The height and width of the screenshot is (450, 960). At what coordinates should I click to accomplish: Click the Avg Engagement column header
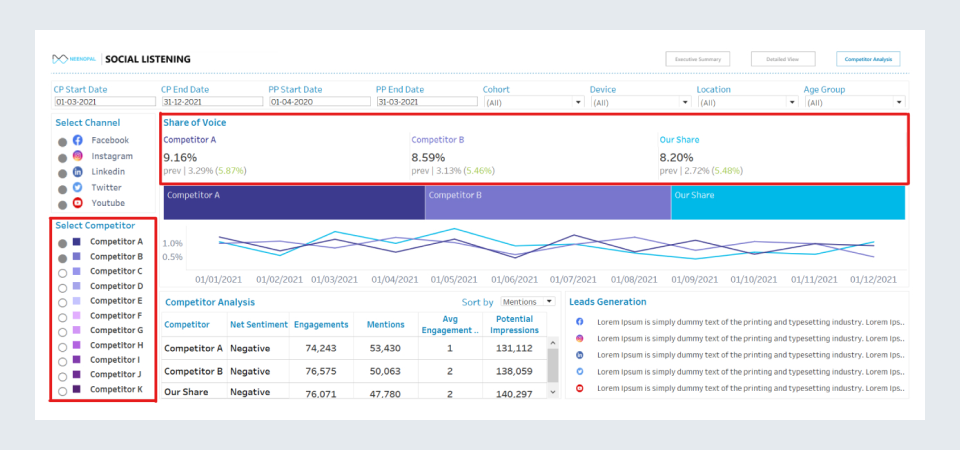450,324
